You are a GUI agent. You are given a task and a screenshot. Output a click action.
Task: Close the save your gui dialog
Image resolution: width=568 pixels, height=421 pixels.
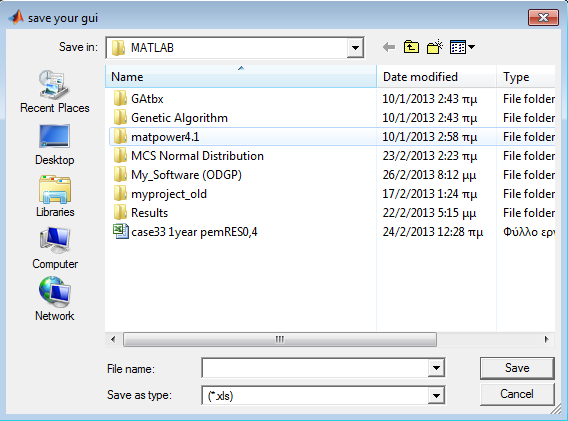(x=543, y=17)
